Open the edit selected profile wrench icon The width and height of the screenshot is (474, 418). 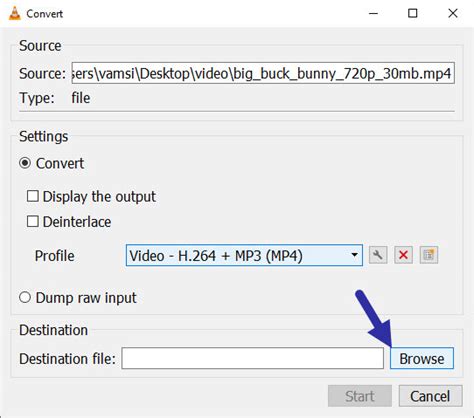coord(378,255)
